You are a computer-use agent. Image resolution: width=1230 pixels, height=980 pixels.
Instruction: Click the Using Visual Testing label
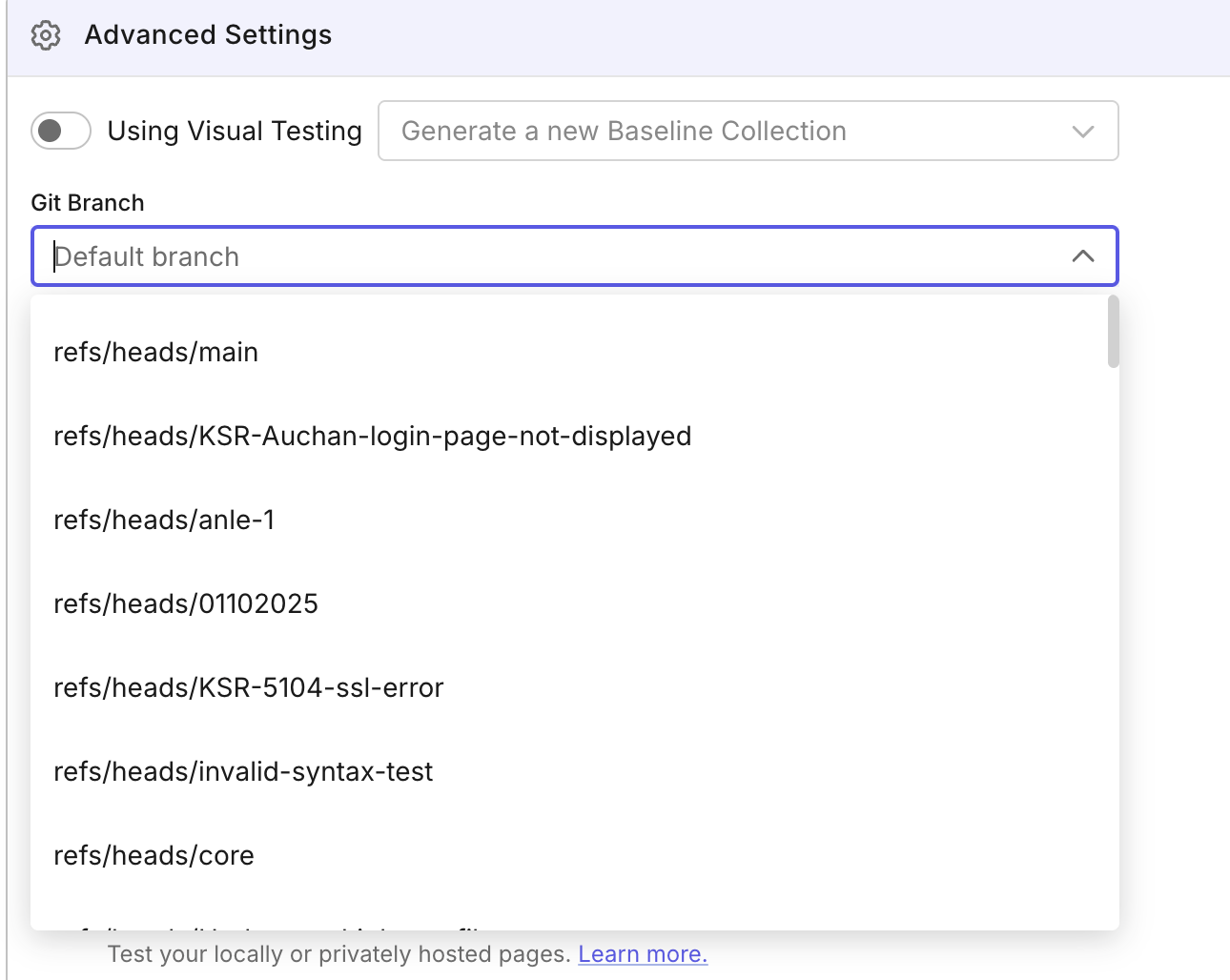[x=235, y=131]
